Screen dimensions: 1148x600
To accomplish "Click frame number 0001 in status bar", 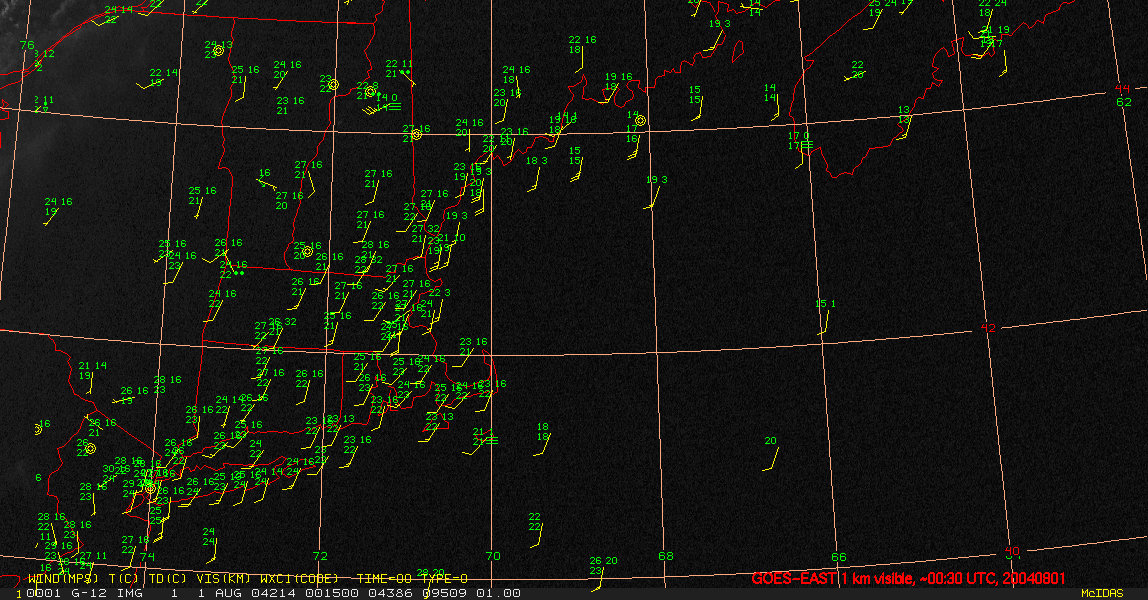I will click(42, 593).
